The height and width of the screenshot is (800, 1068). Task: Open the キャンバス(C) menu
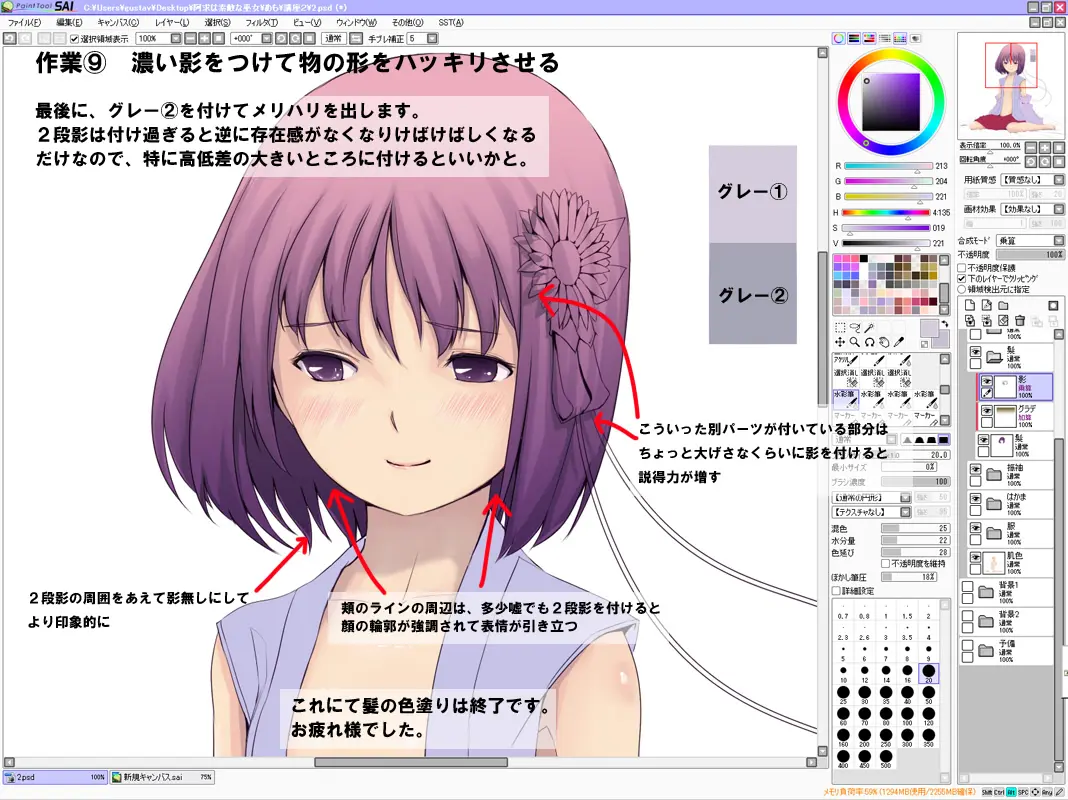pos(118,22)
